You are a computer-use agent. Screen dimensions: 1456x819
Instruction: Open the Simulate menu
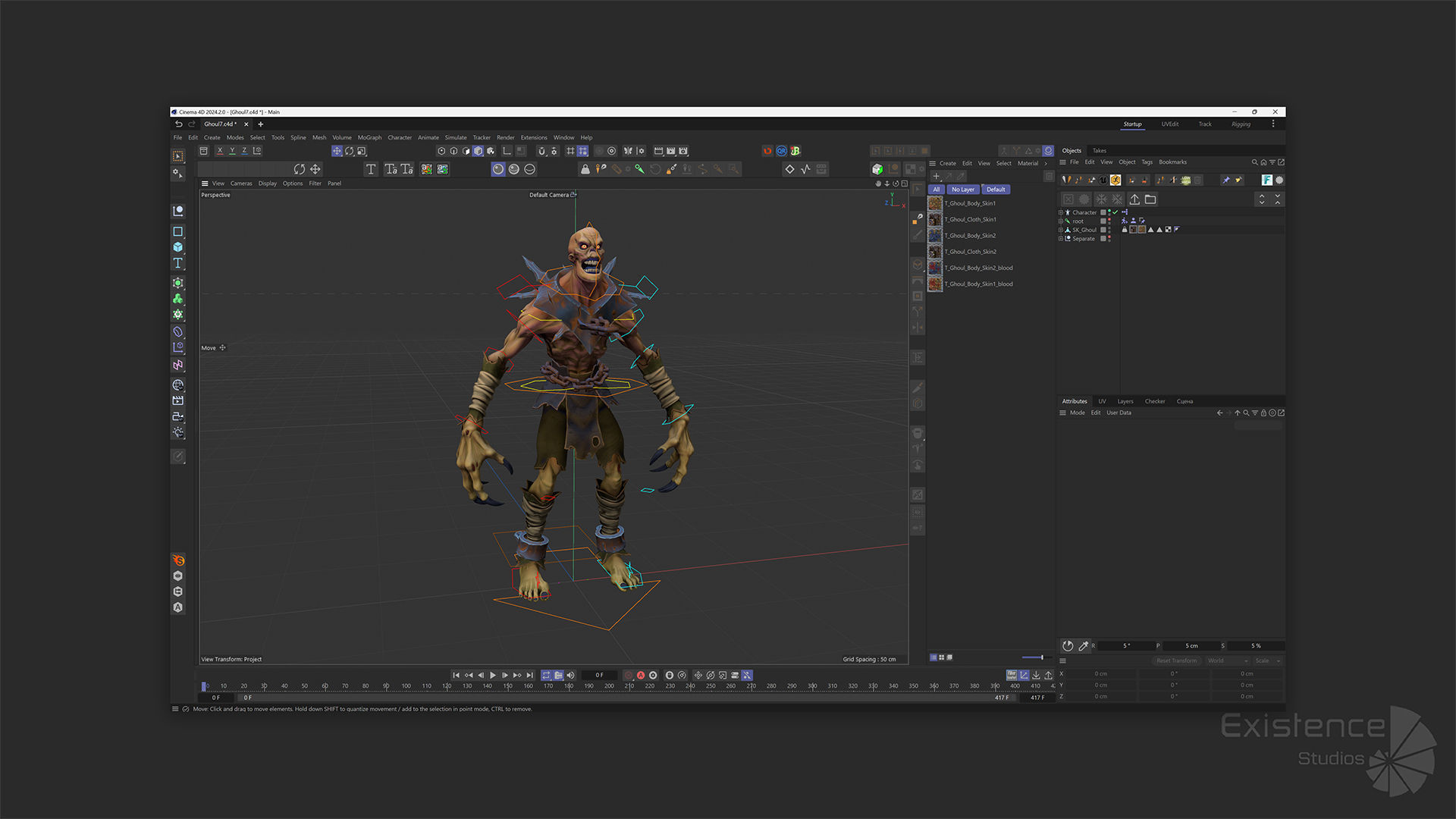tap(456, 137)
